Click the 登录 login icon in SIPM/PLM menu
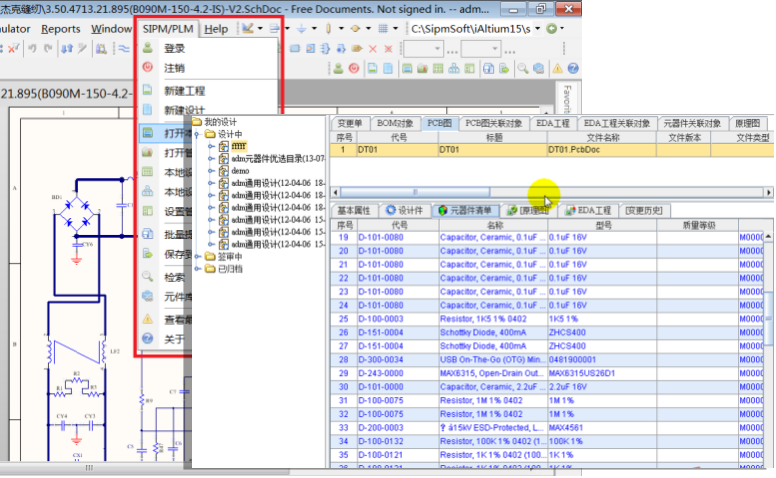The image size is (776, 478). point(147,48)
